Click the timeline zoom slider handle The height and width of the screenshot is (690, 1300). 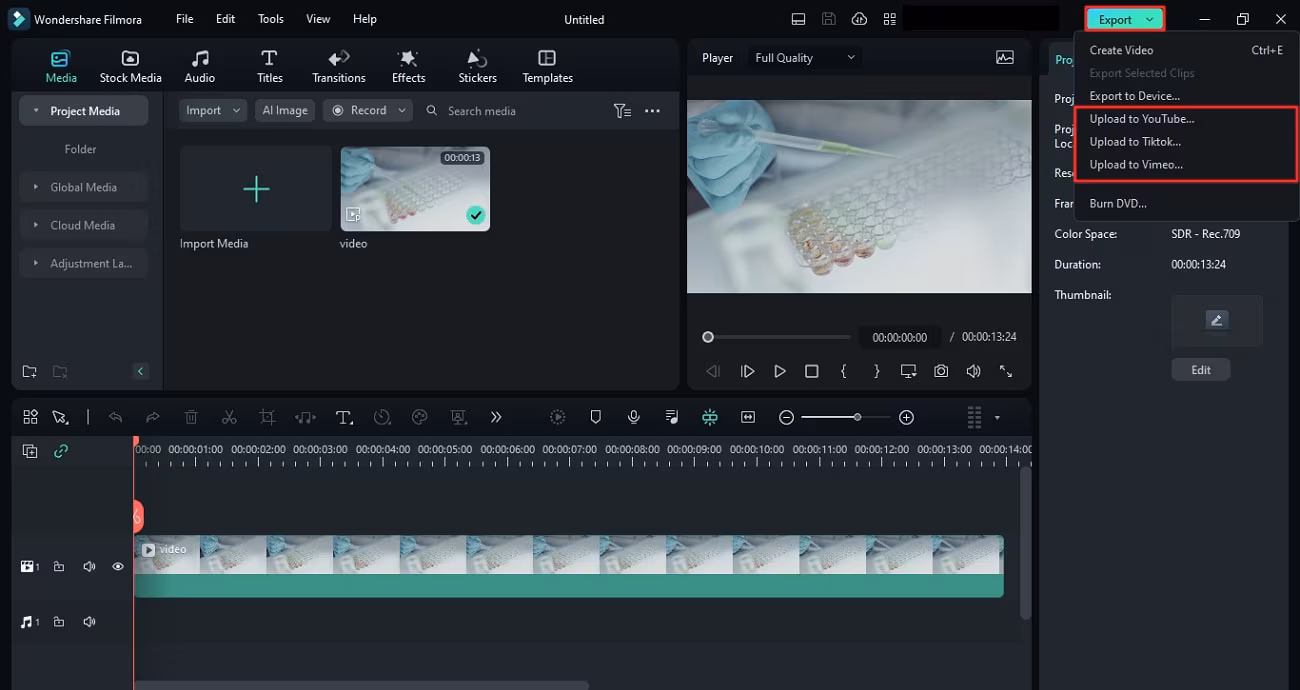[857, 417]
